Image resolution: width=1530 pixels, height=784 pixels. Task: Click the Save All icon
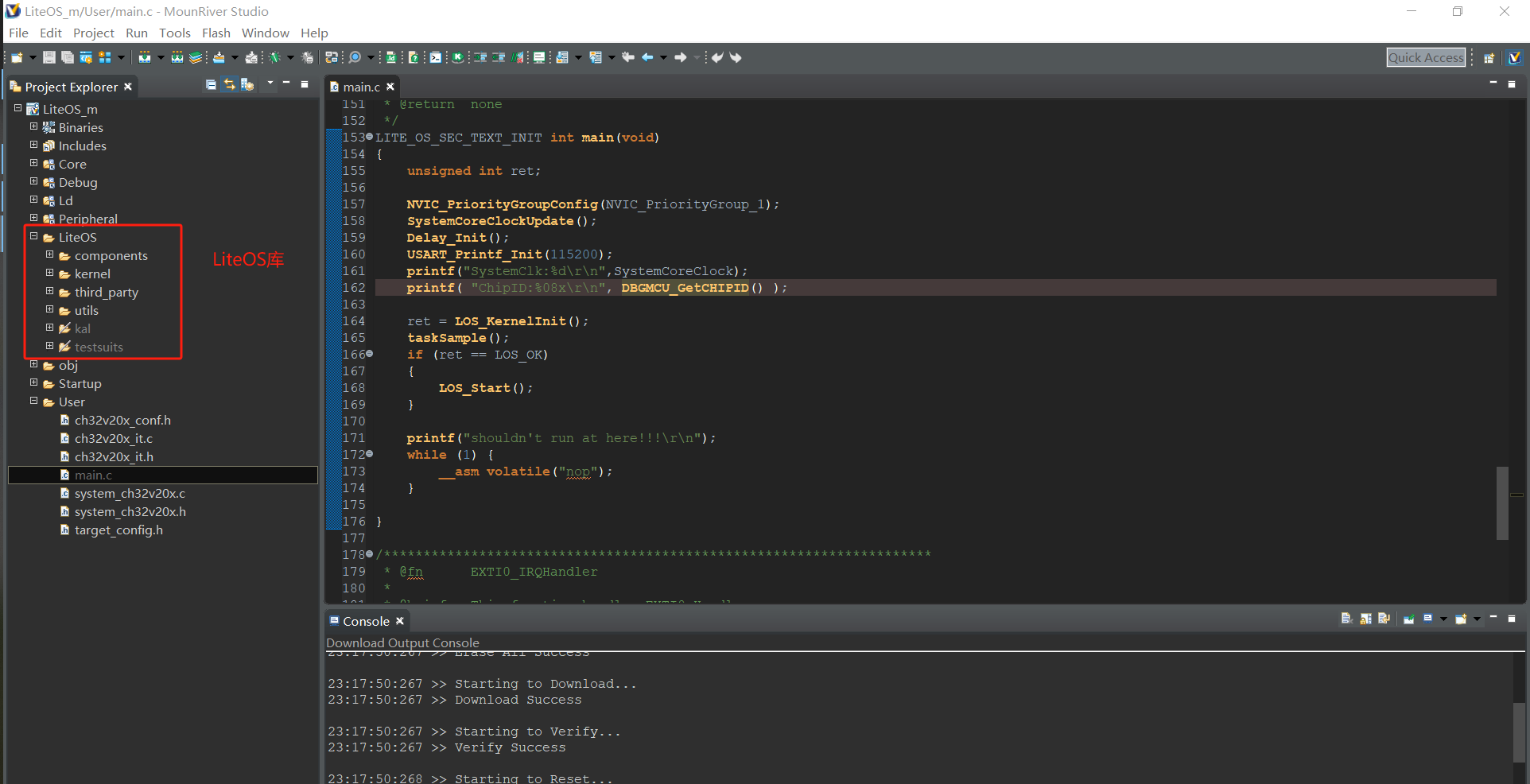click(x=68, y=57)
